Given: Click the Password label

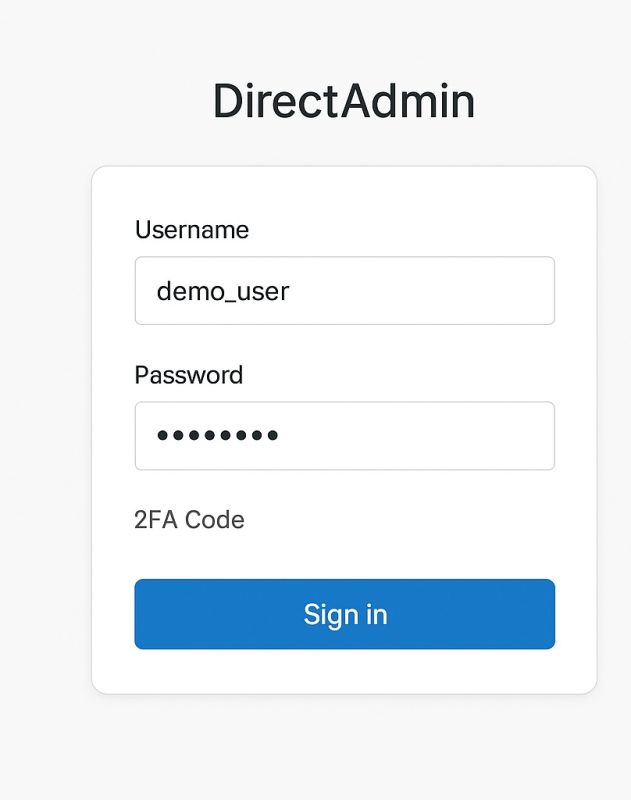Looking at the screenshot, I should click(189, 376).
